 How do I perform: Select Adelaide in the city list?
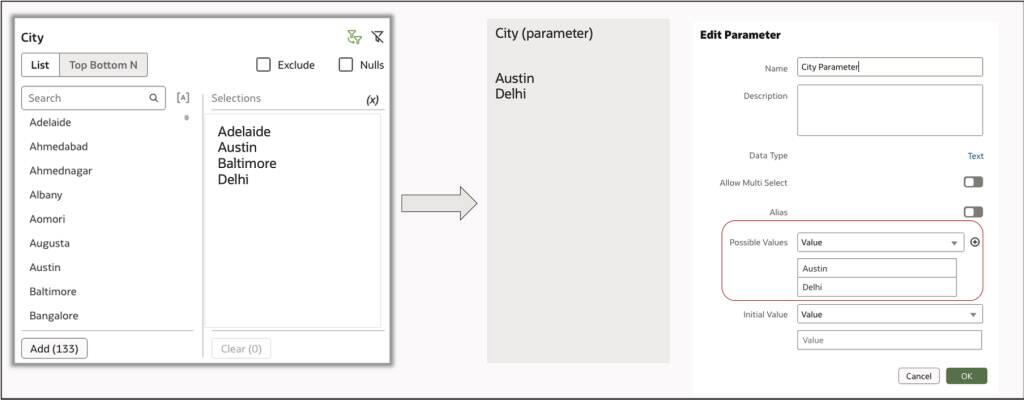pos(50,122)
